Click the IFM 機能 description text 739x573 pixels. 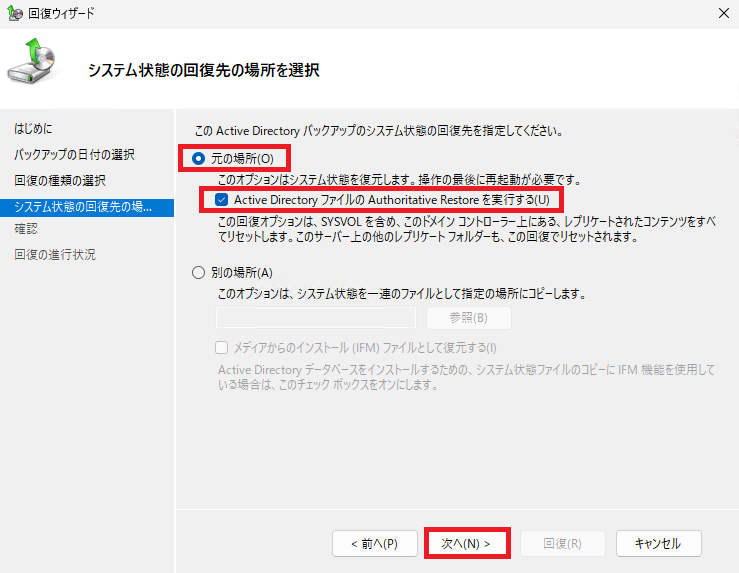(x=467, y=377)
